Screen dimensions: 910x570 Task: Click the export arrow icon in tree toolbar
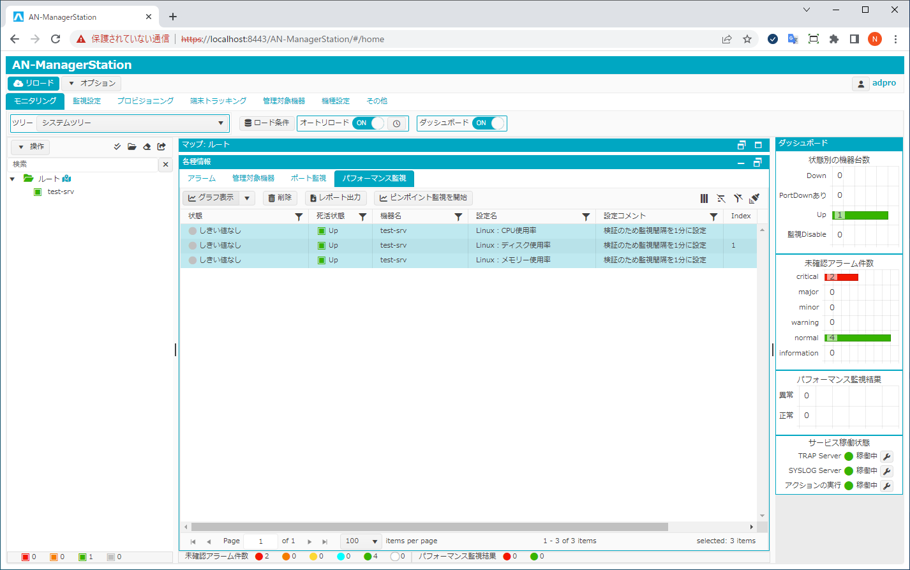pos(161,147)
